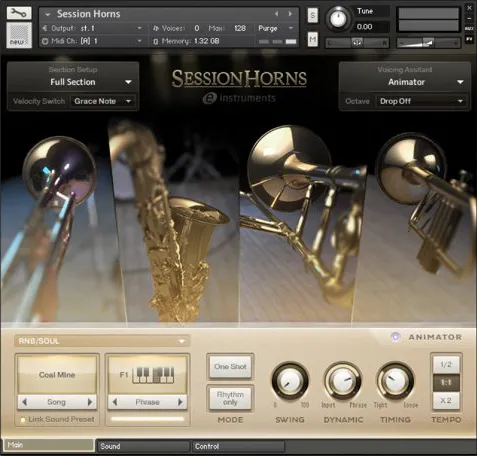477x456 pixels.
Task: Click the Coal Mine song display
Action: click(57, 375)
